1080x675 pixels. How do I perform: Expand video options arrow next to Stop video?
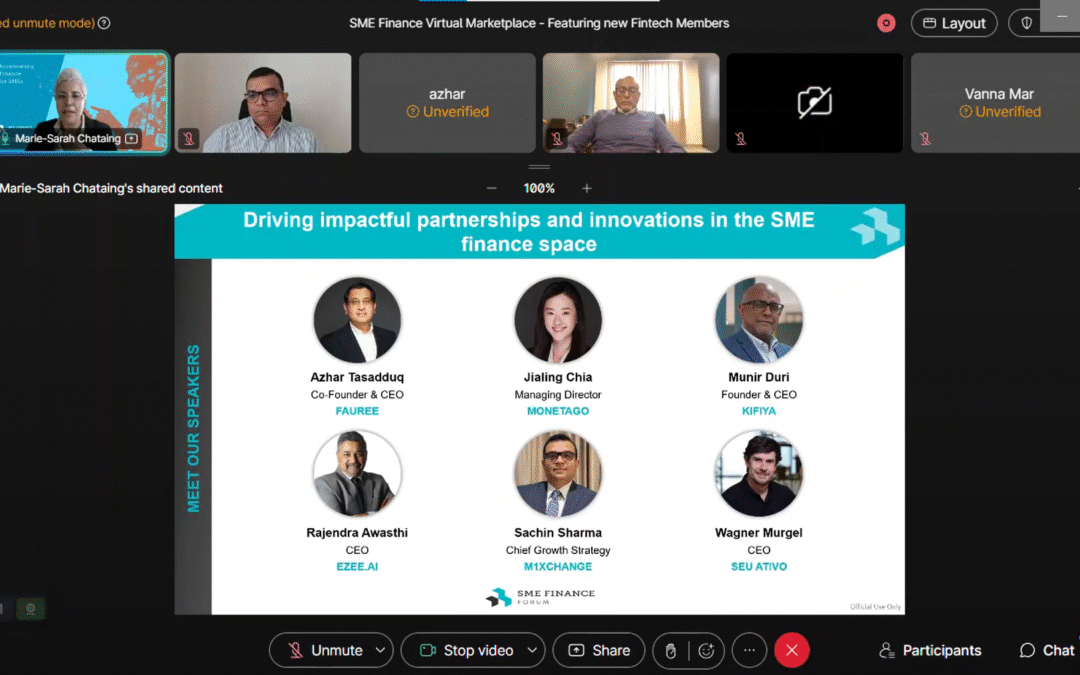coord(532,650)
